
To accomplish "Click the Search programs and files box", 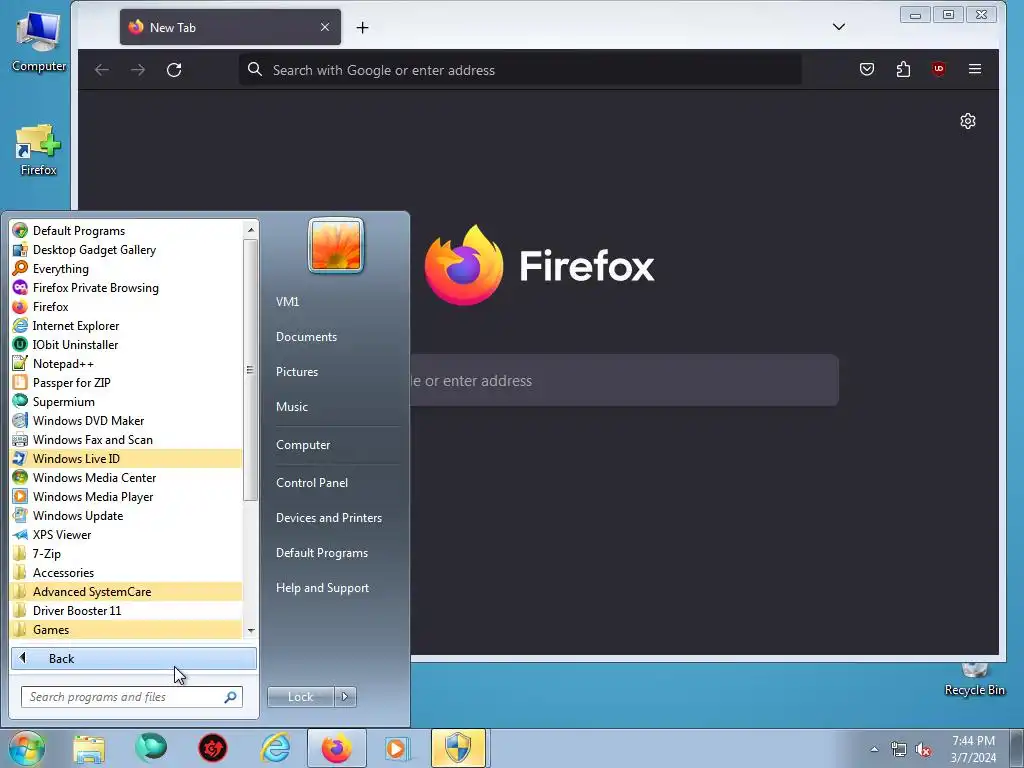I will (131, 697).
